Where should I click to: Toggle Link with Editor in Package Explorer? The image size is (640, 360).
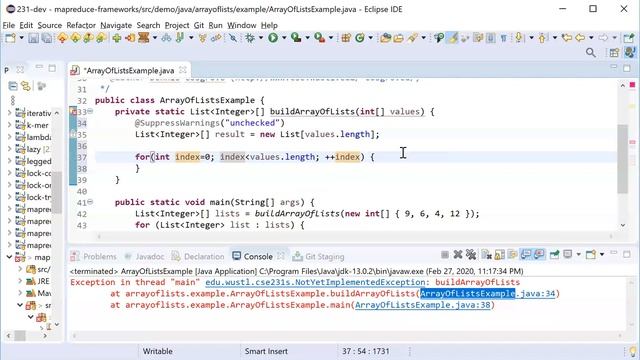click(x=26, y=86)
